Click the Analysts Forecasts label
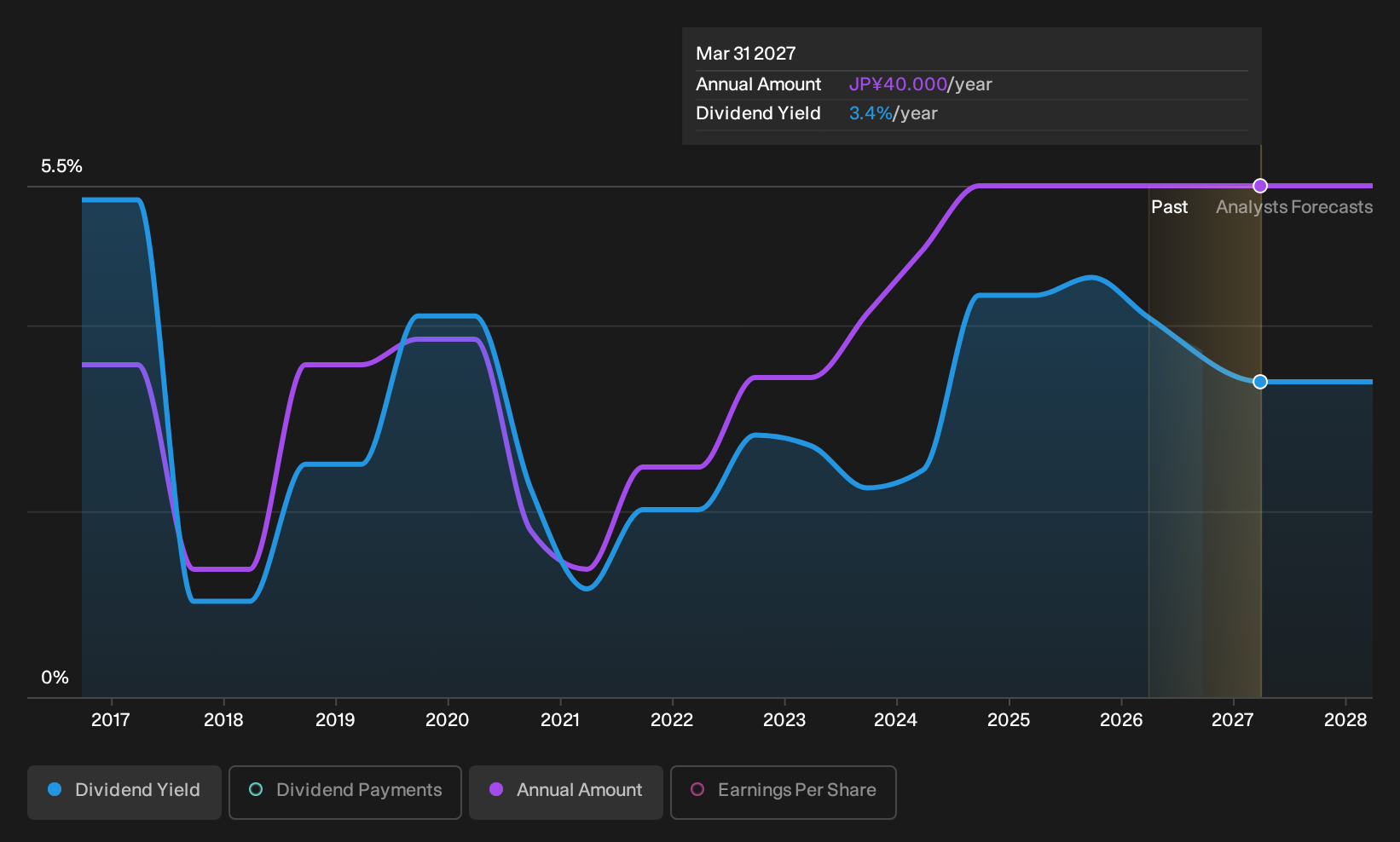Image resolution: width=1400 pixels, height=842 pixels. 1294,207
